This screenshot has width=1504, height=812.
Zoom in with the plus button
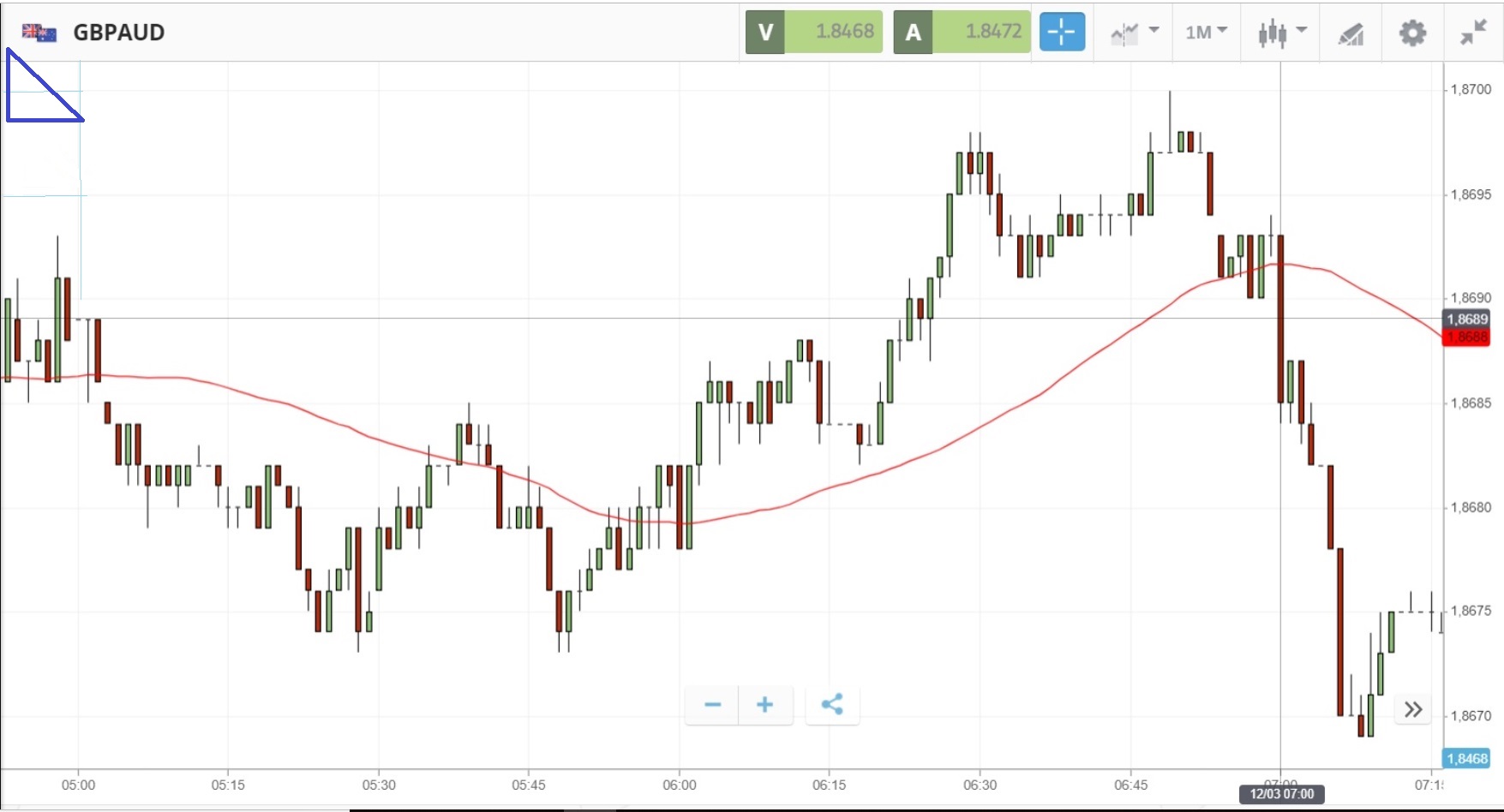click(765, 705)
